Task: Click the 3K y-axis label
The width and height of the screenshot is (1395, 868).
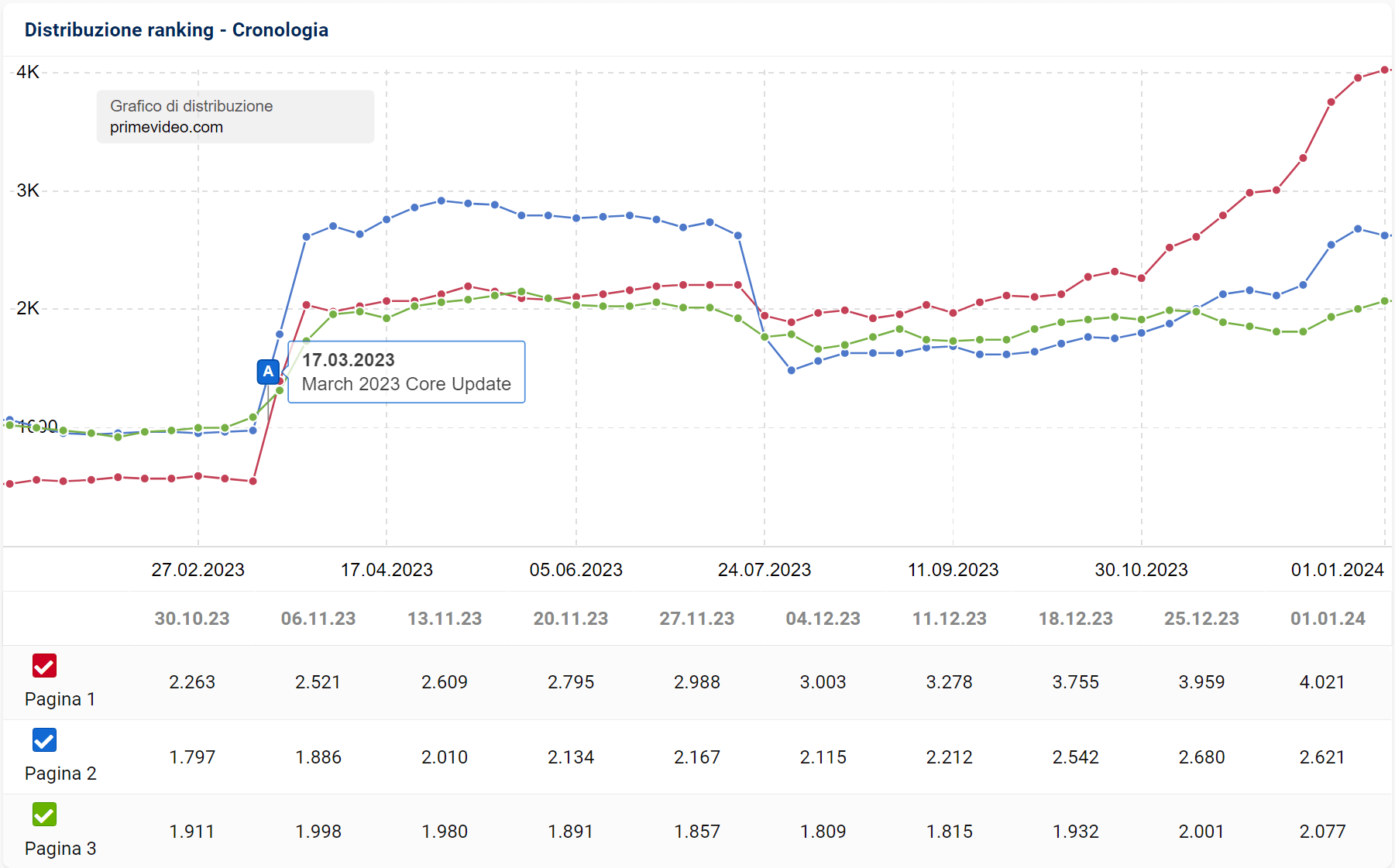Action: pyautogui.click(x=28, y=190)
